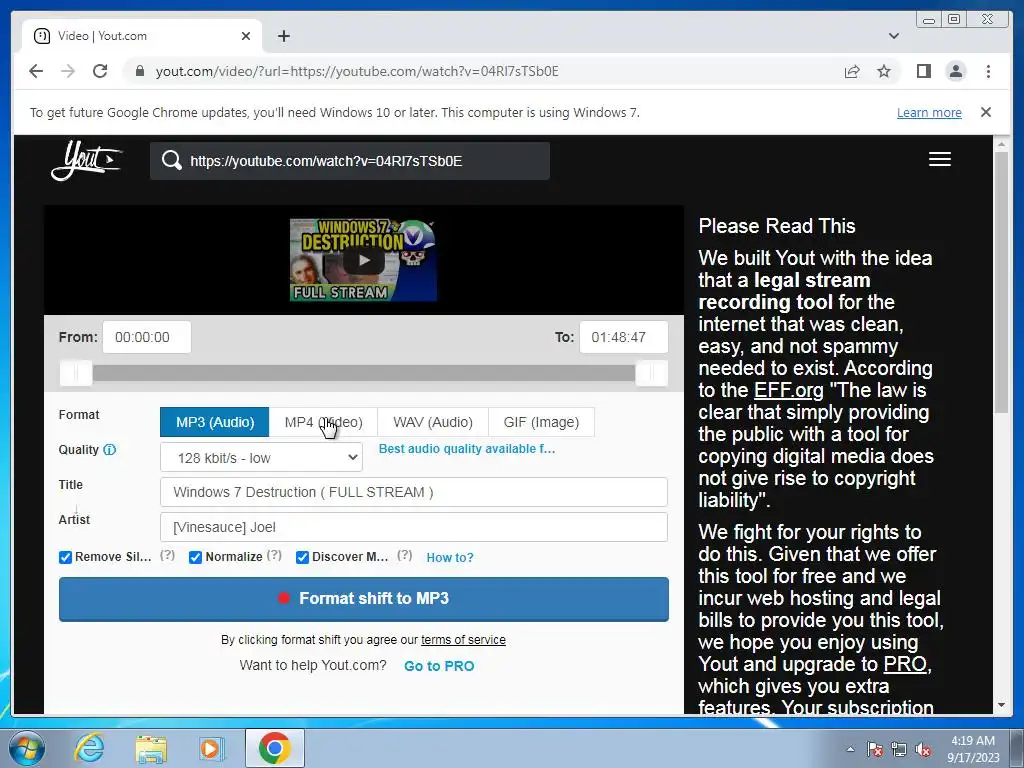Bookmark this page with the star
Image resolution: width=1024 pixels, height=768 pixels.
click(x=884, y=71)
